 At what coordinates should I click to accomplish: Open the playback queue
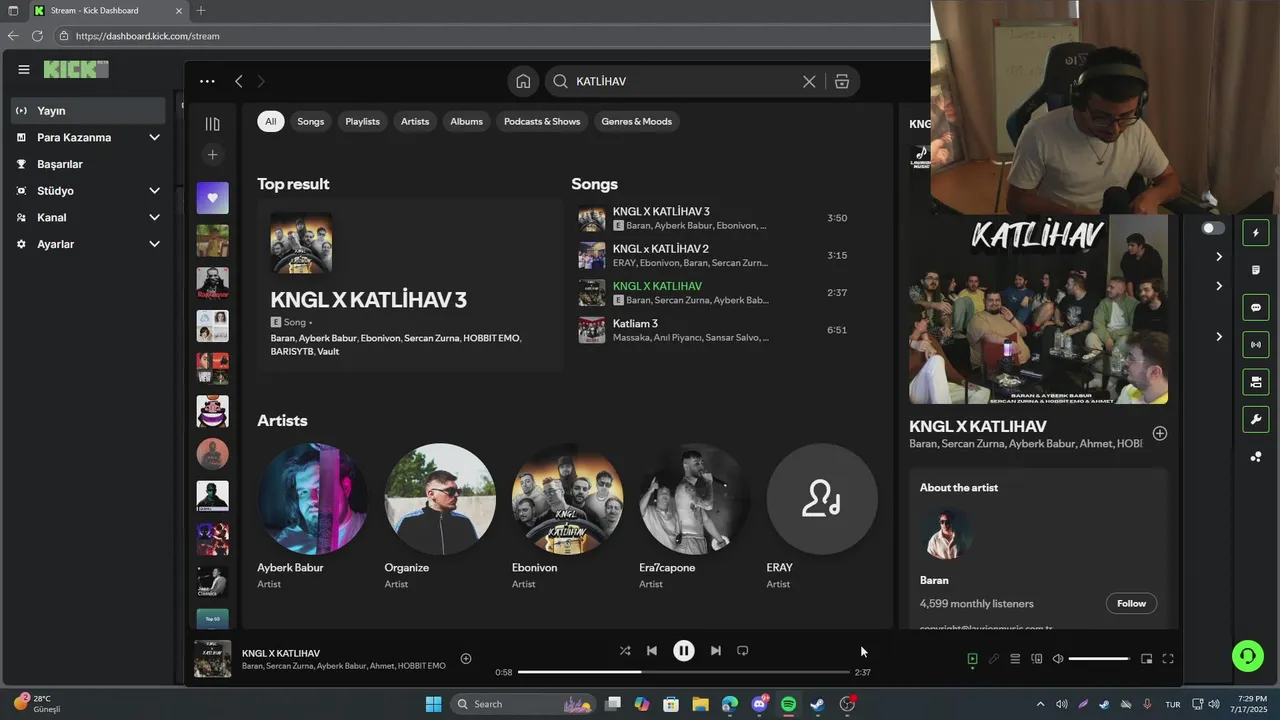[x=1015, y=659]
